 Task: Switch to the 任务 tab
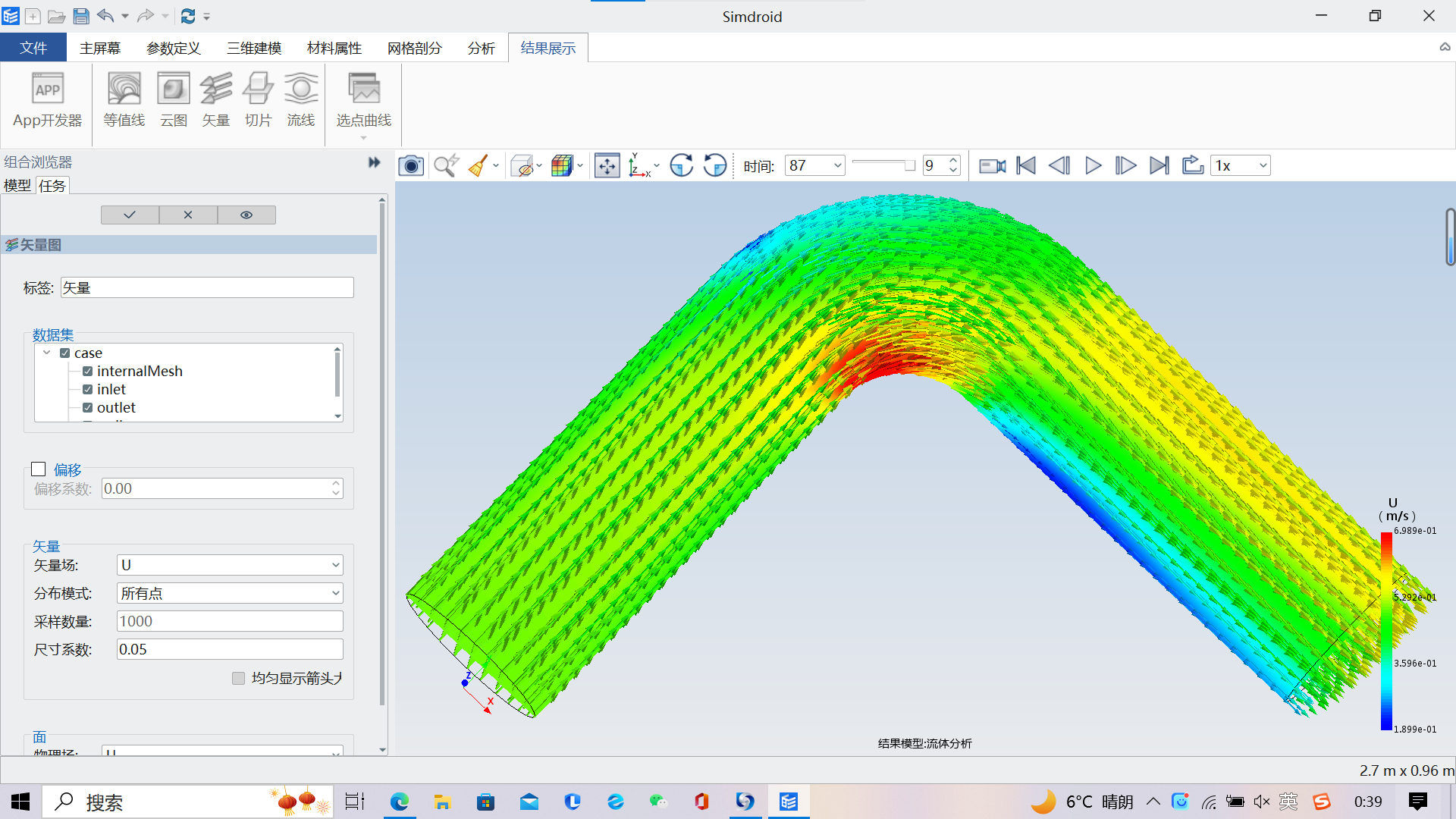click(x=52, y=186)
